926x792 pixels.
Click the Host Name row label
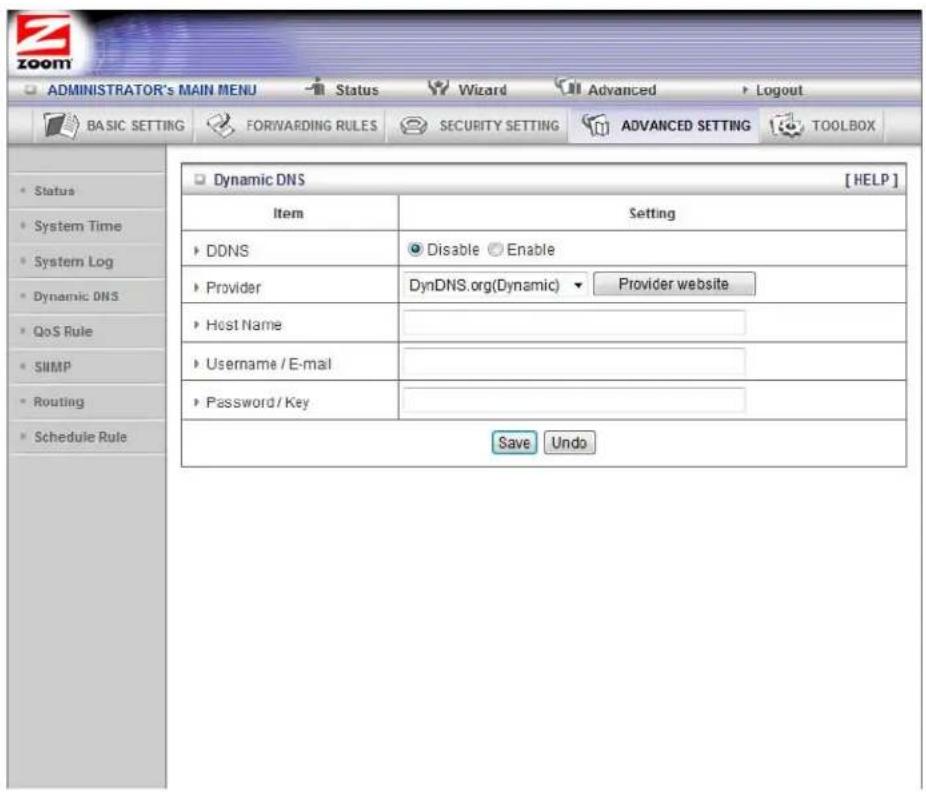[x=243, y=325]
